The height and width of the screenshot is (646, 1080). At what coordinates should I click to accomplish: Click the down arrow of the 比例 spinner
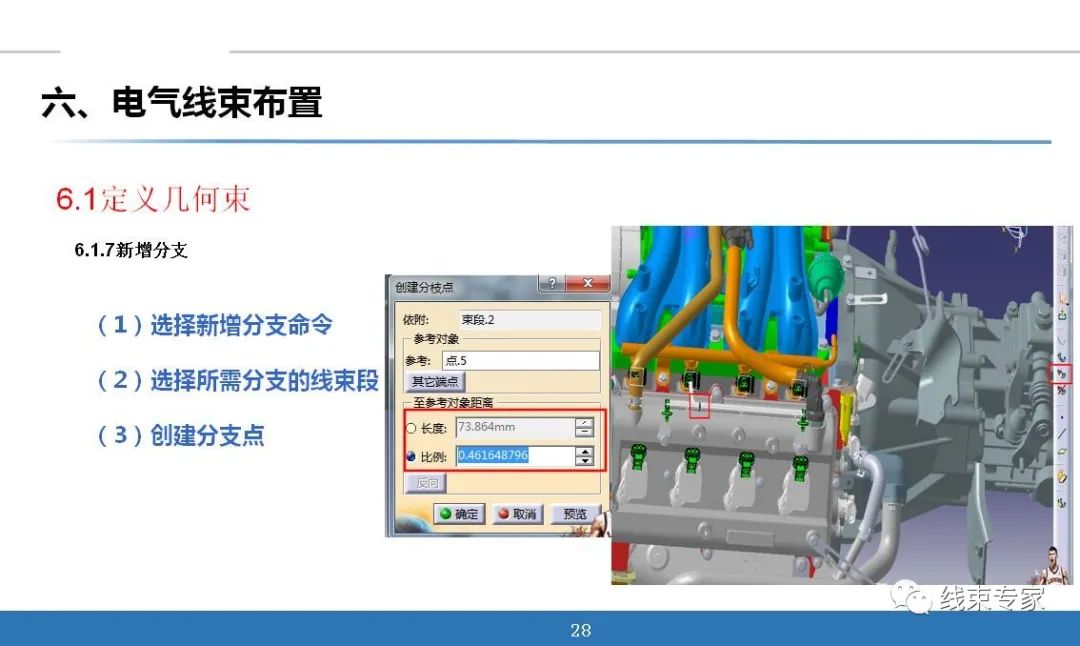coord(586,460)
